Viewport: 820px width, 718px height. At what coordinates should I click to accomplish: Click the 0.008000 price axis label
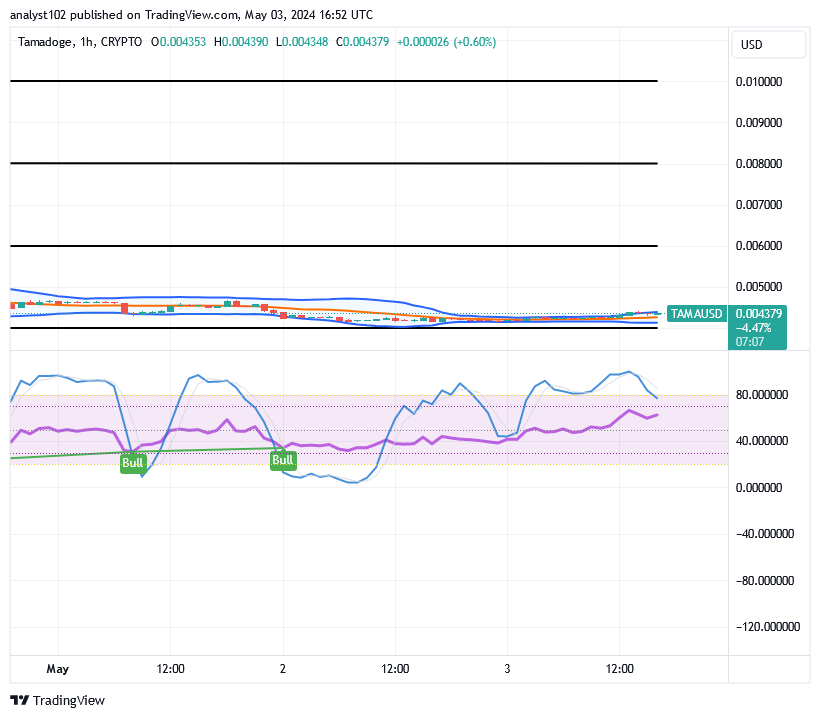tap(759, 164)
